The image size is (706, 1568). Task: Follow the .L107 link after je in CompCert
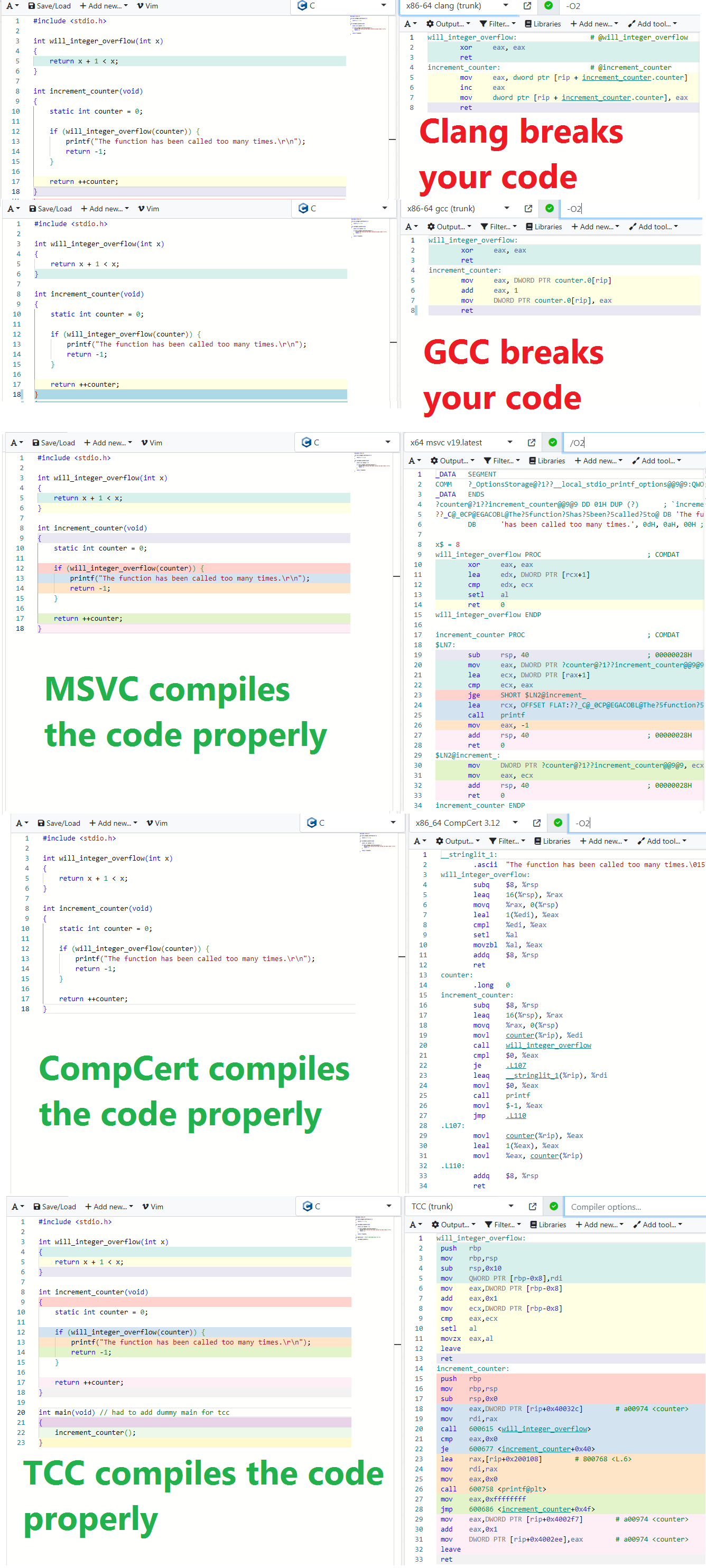pos(516,1066)
